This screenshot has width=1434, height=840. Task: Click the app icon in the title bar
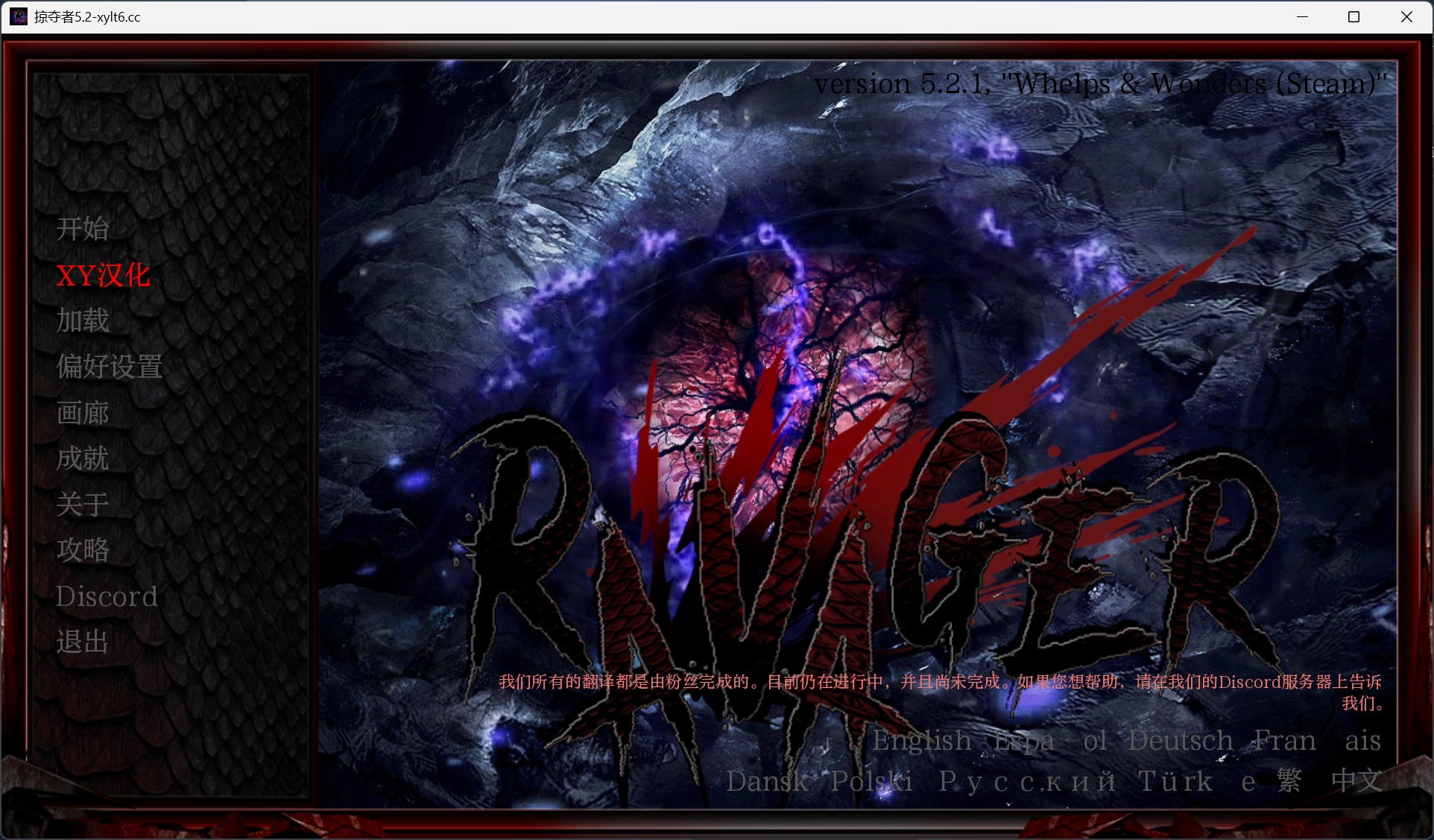tap(19, 16)
